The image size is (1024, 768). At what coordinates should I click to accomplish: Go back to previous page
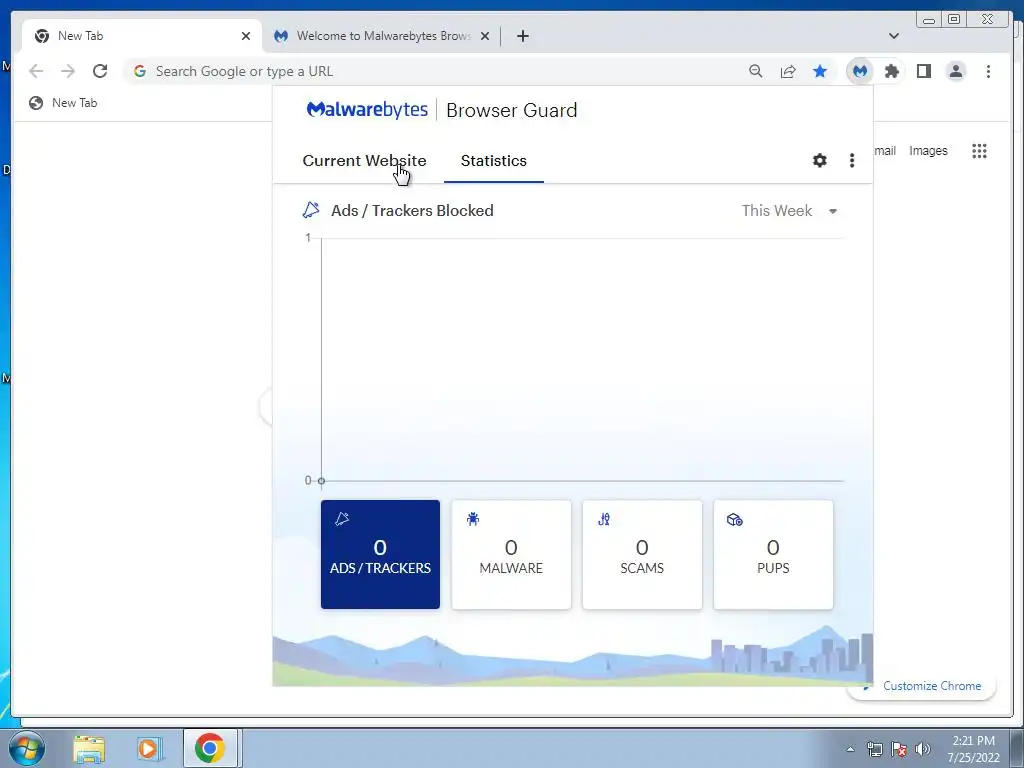coord(36,71)
